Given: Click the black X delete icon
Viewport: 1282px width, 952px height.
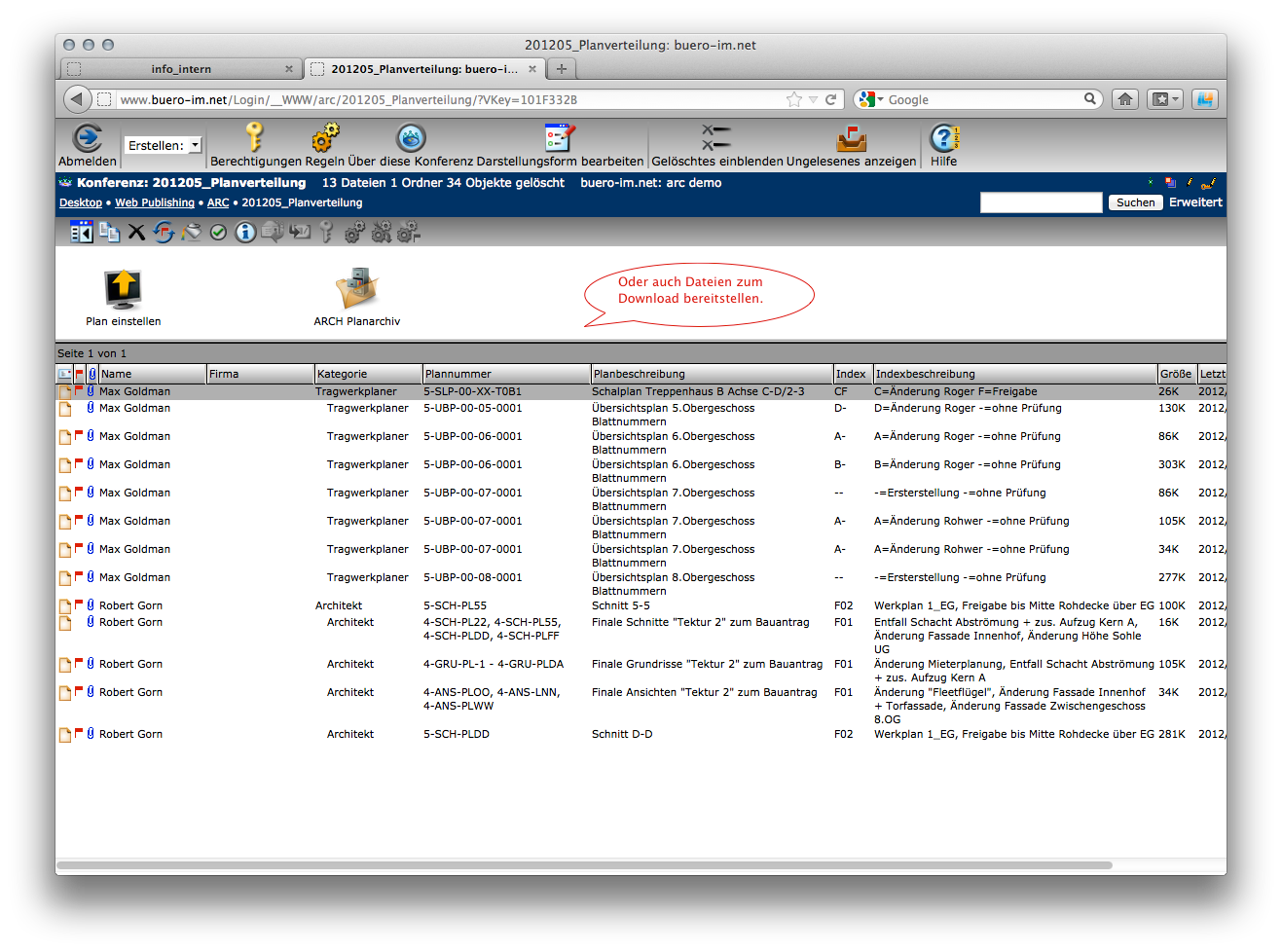Looking at the screenshot, I should tap(136, 232).
